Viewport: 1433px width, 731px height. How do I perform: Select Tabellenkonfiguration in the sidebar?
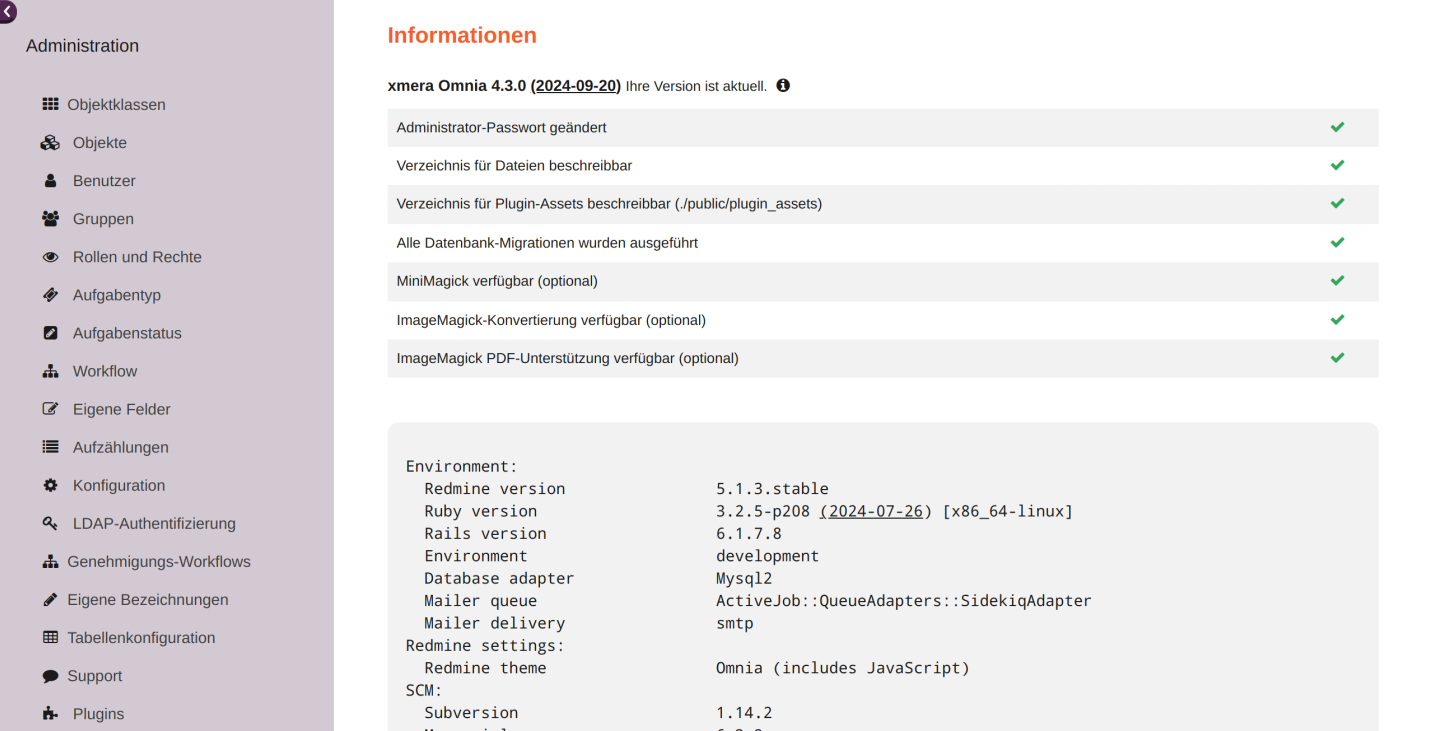point(141,637)
